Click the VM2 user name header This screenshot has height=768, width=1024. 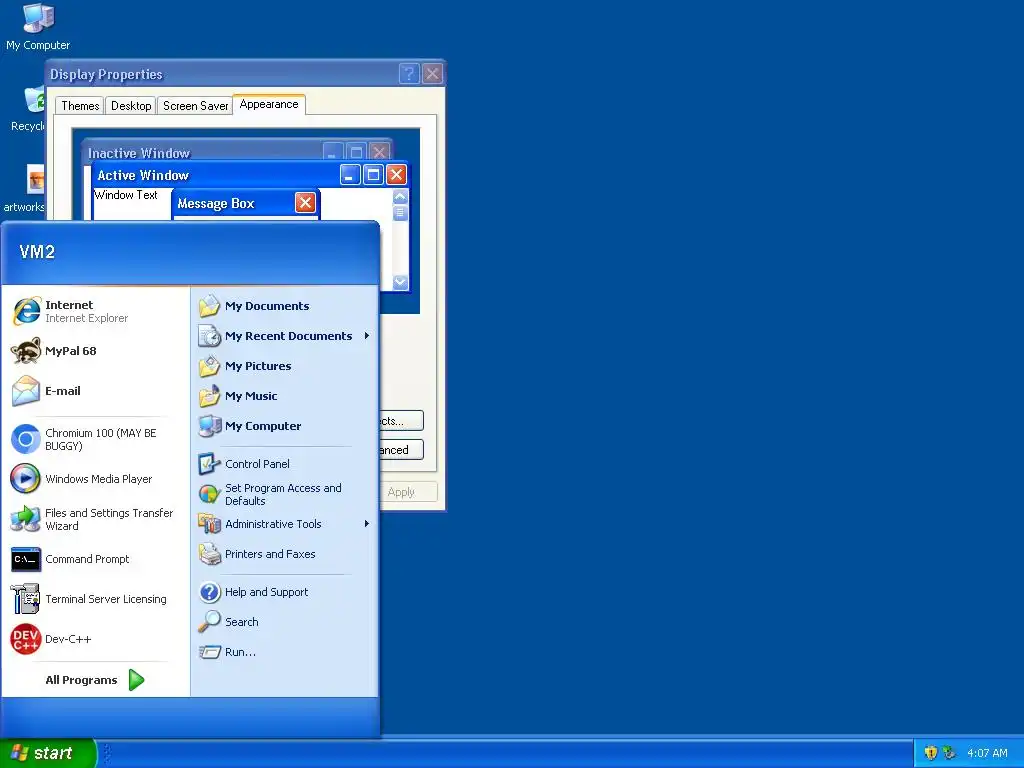tap(37, 252)
